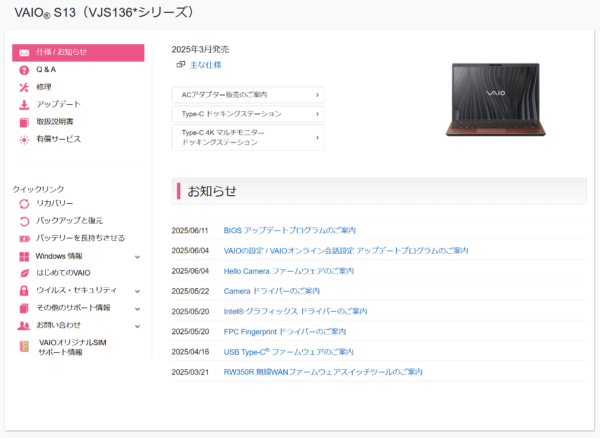Expand the Windows 情報 chevron
The image size is (600, 438).
pos(137,257)
